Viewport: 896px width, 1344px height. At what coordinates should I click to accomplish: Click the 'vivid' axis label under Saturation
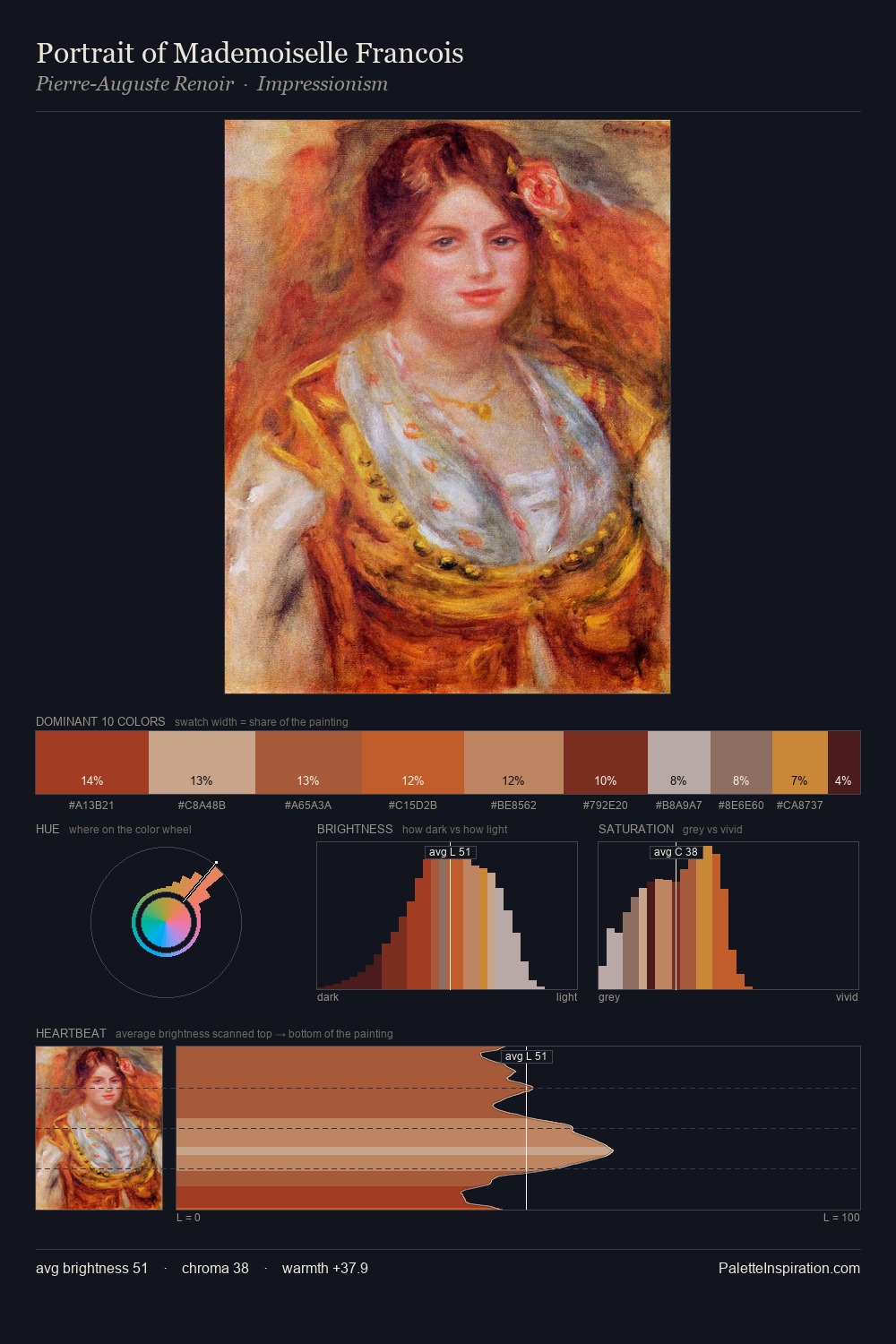pos(847,997)
